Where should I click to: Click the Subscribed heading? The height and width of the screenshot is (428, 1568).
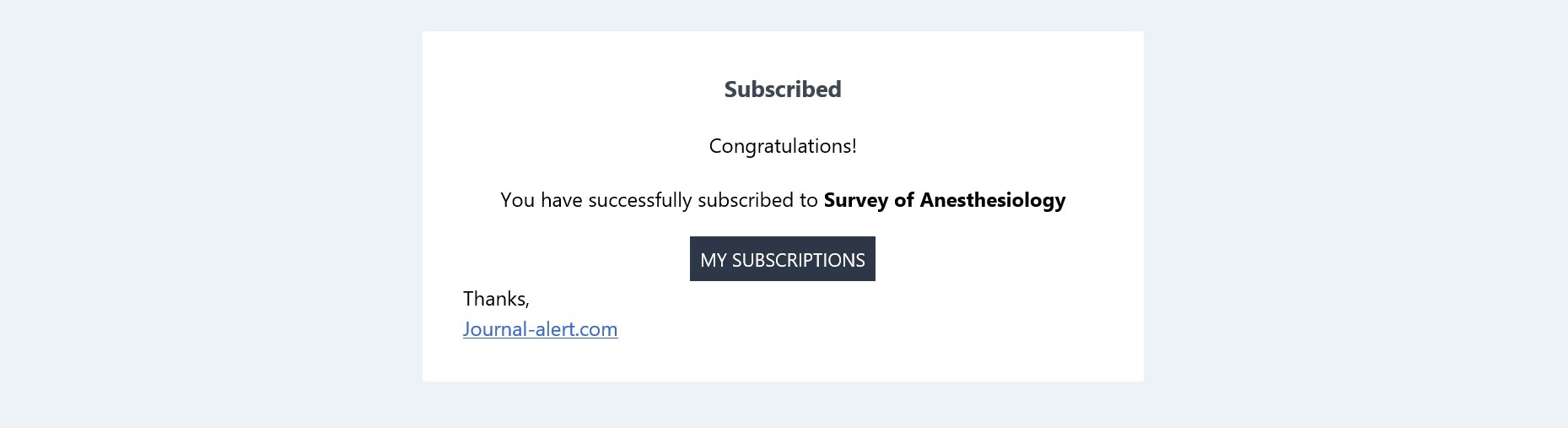783,89
